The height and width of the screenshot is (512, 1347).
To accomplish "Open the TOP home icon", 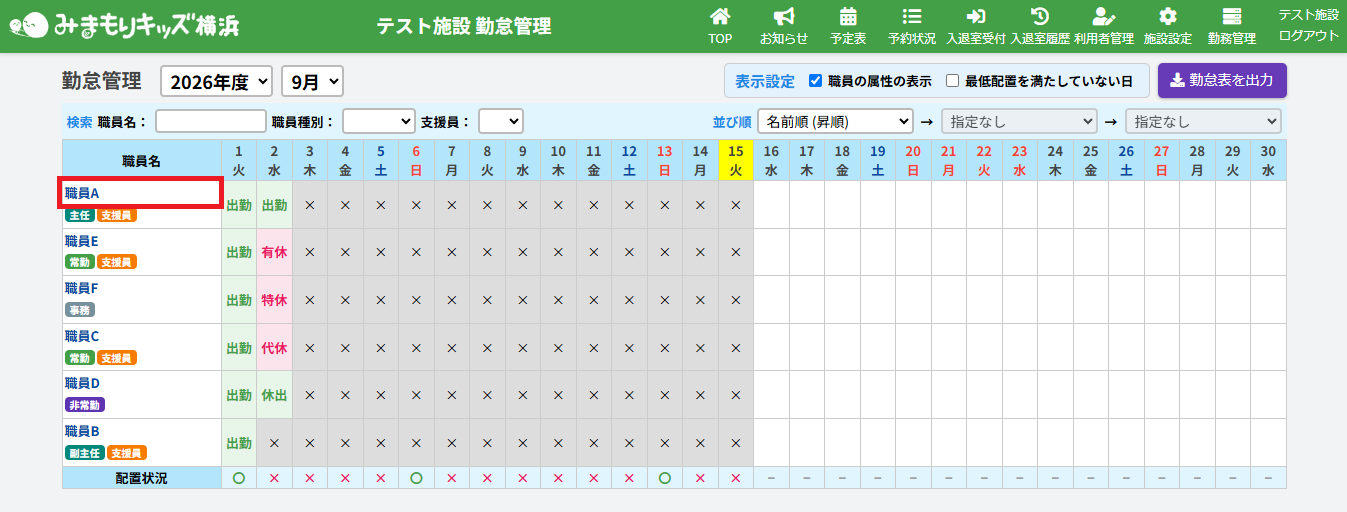I will point(720,16).
